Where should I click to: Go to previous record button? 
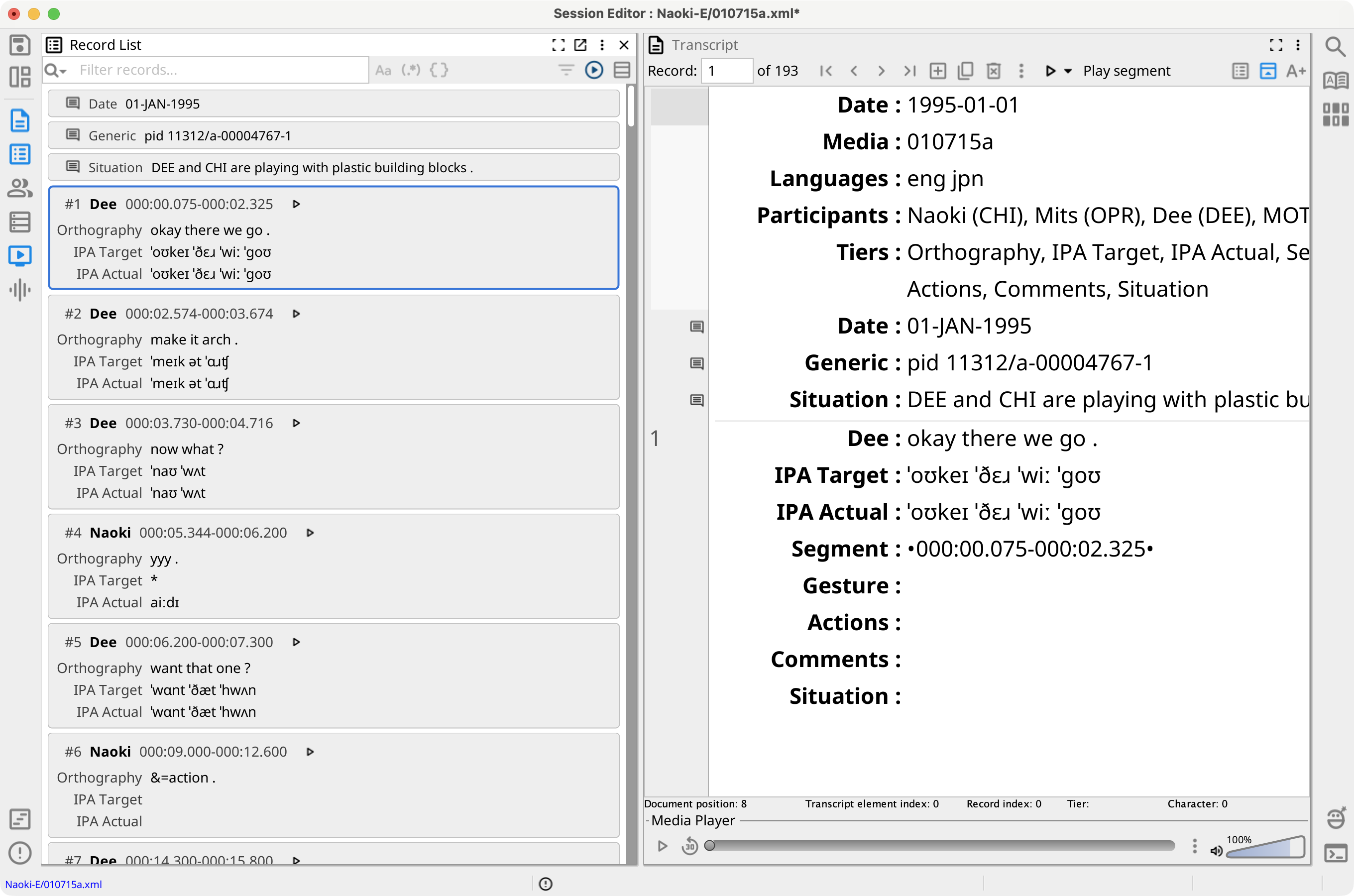854,71
